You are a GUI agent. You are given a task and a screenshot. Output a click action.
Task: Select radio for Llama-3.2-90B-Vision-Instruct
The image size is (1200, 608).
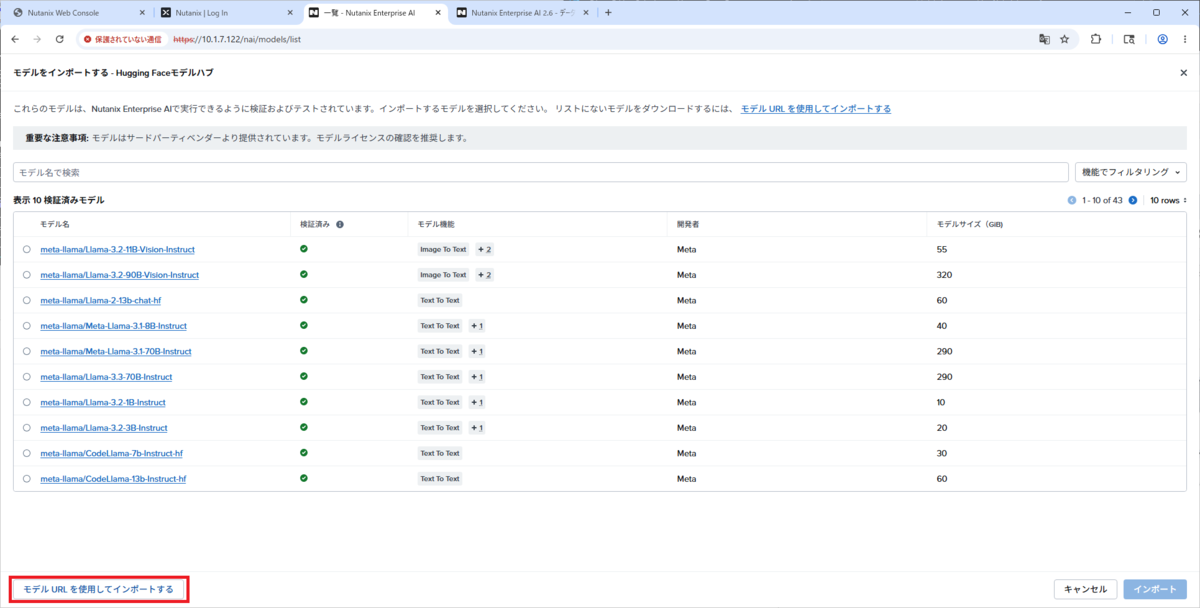pos(26,275)
